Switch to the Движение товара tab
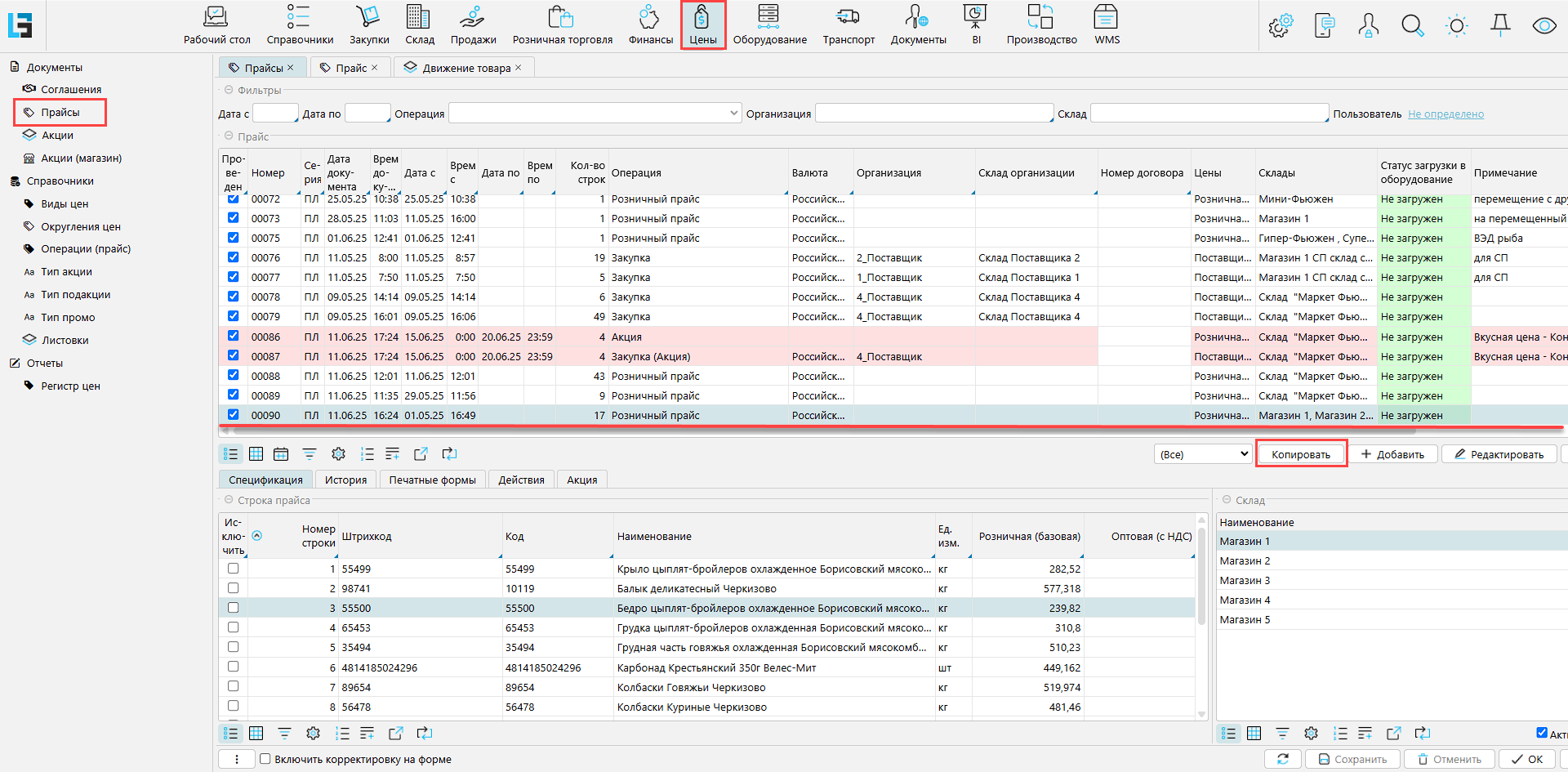 coord(465,68)
